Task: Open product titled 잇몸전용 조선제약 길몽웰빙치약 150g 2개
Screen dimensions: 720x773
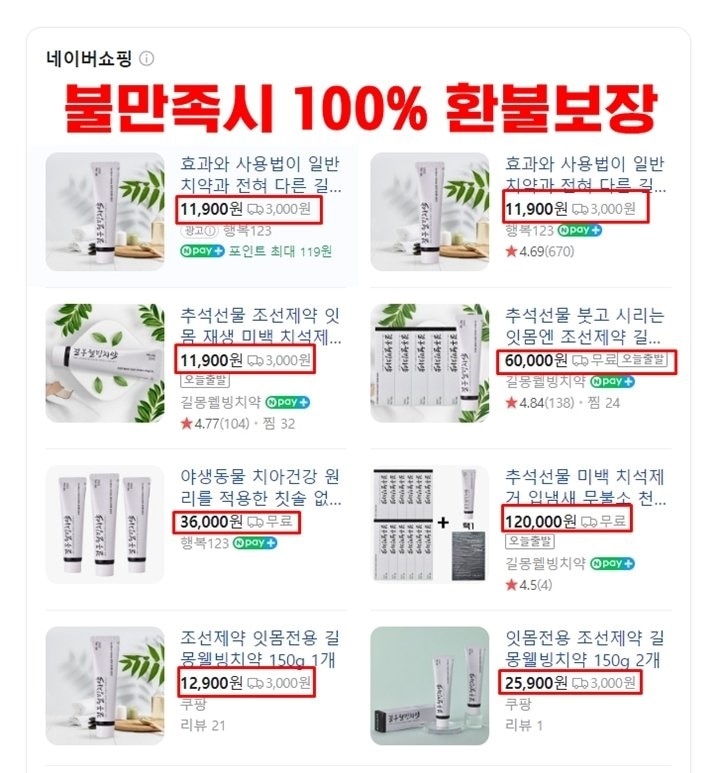Action: click(584, 648)
